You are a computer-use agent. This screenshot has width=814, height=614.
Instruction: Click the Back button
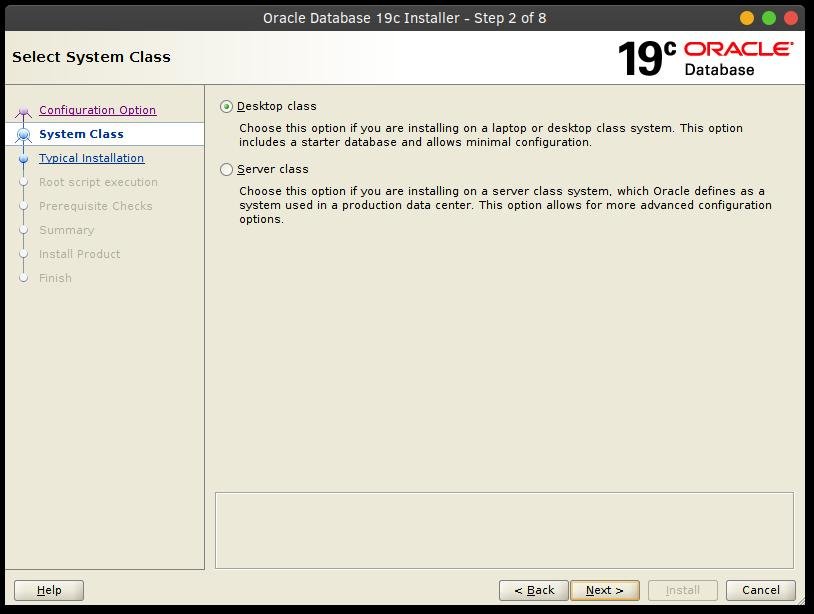click(x=534, y=590)
